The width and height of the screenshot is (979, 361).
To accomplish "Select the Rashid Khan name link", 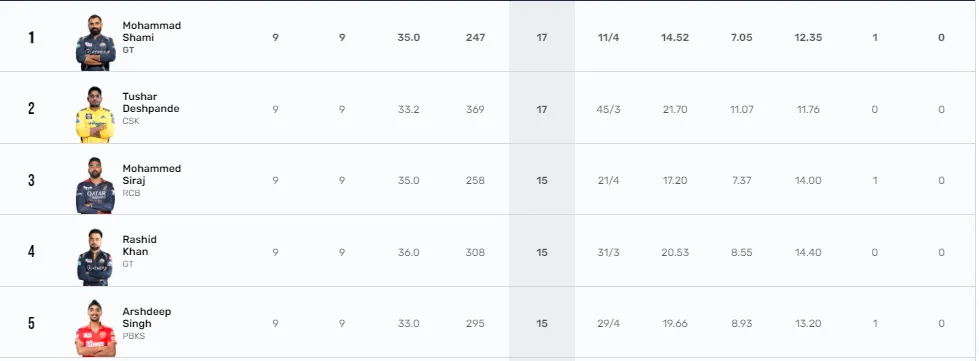I will pyautogui.click(x=140, y=245).
